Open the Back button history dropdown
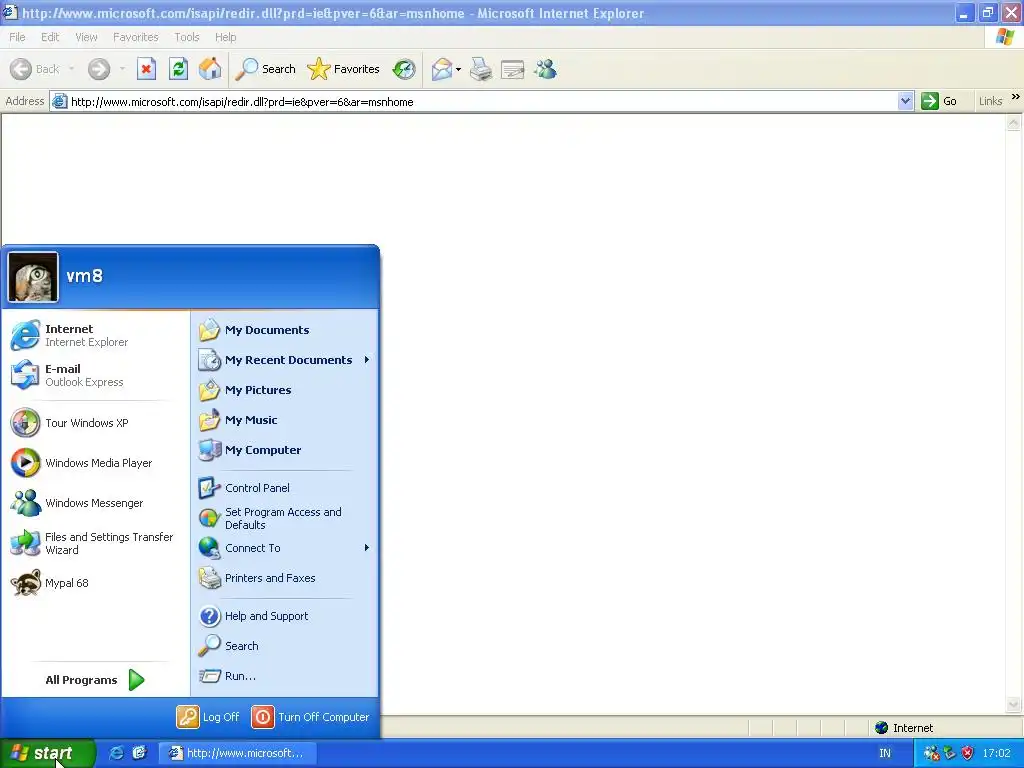 [x=71, y=69]
